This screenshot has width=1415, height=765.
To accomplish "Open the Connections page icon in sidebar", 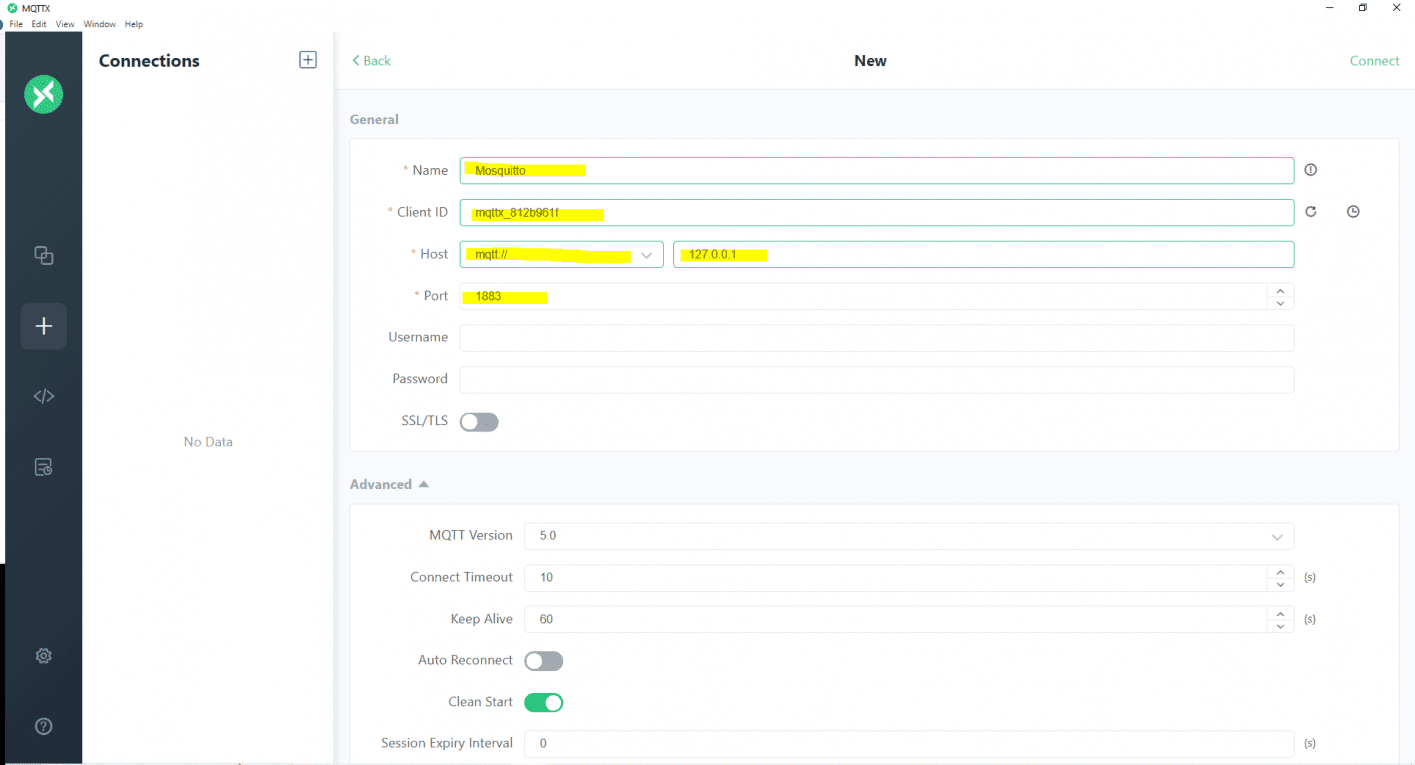I will coord(44,256).
